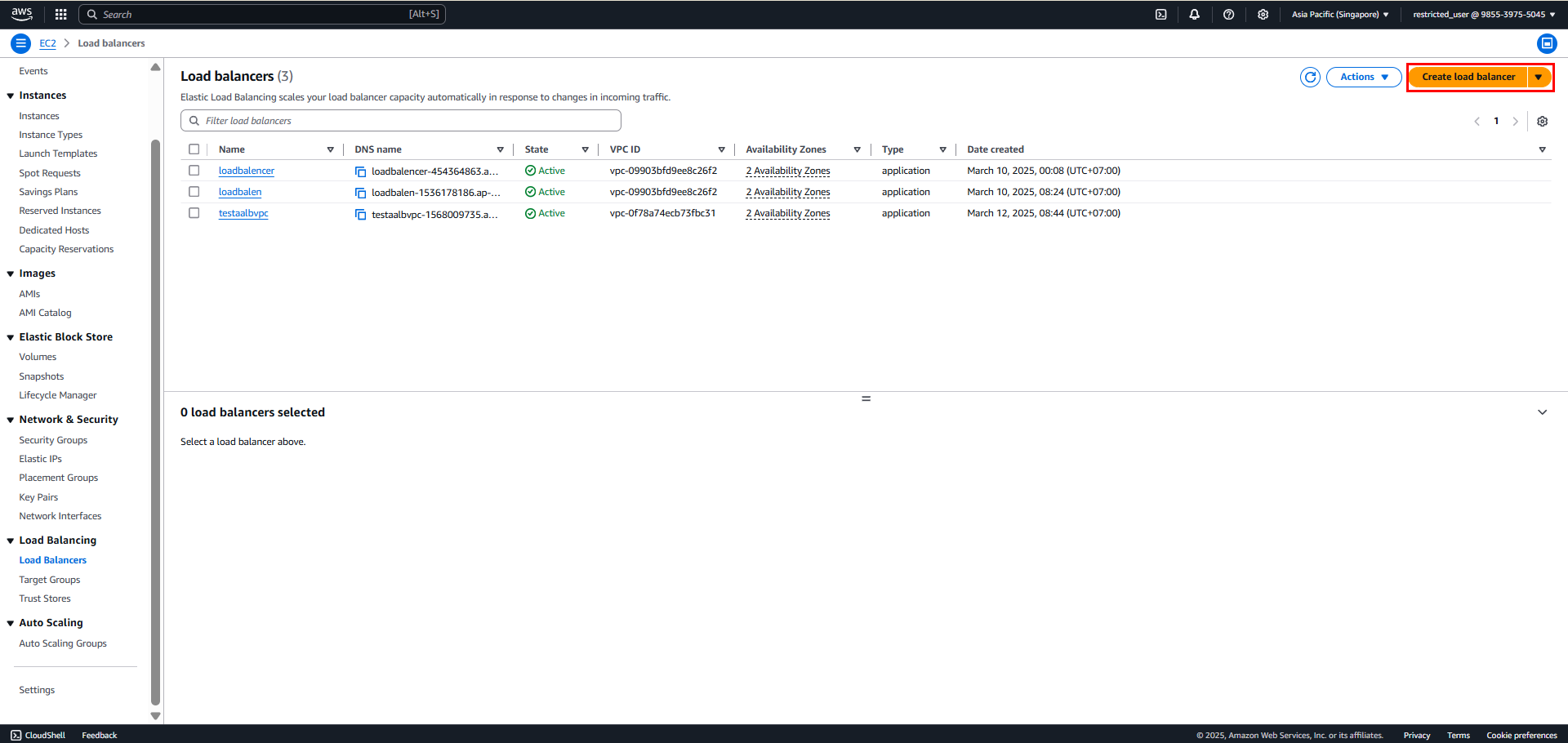Collapse the Network & Security section
The width and height of the screenshot is (1568, 743).
11,420
